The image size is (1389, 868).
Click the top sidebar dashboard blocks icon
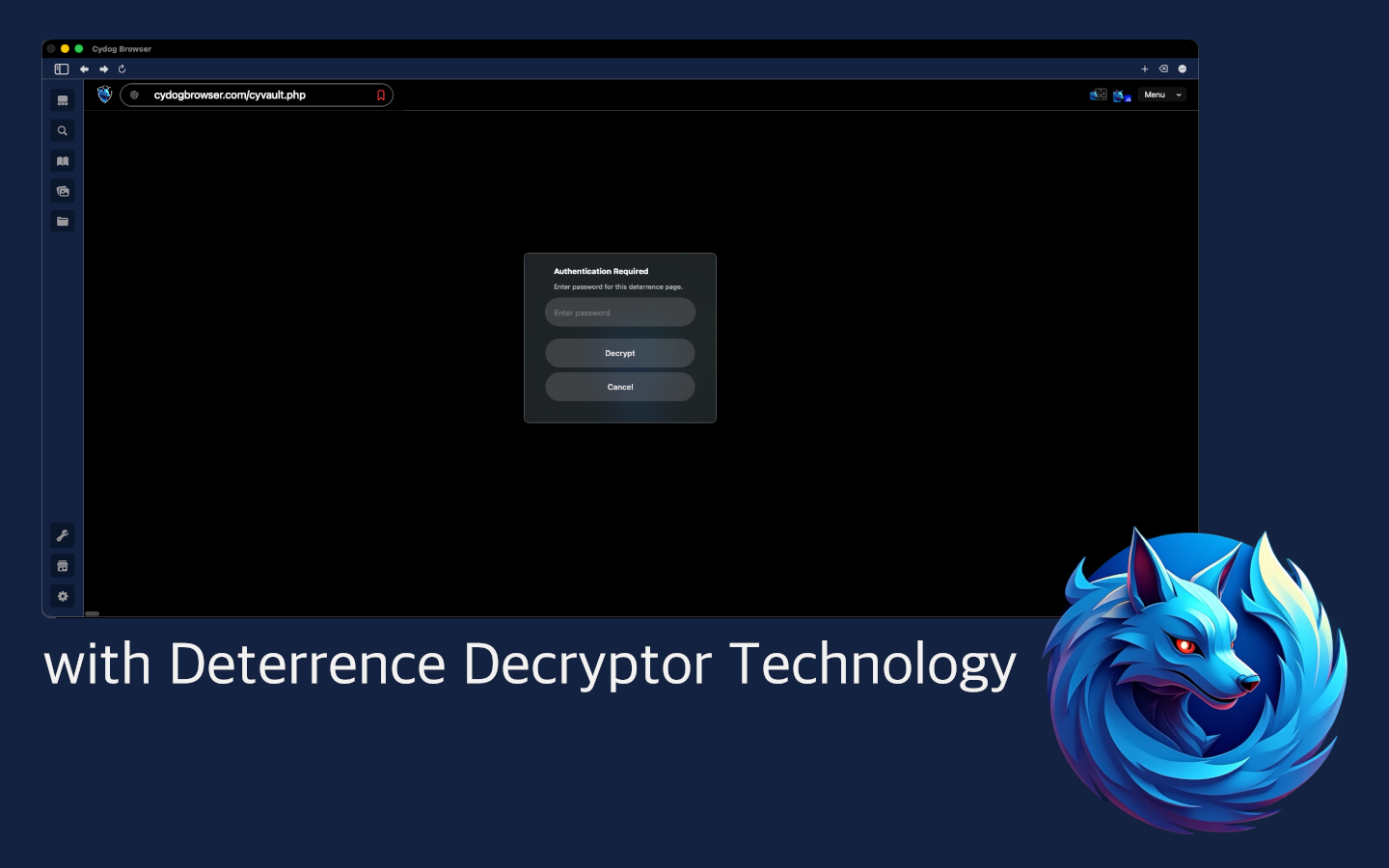63,100
